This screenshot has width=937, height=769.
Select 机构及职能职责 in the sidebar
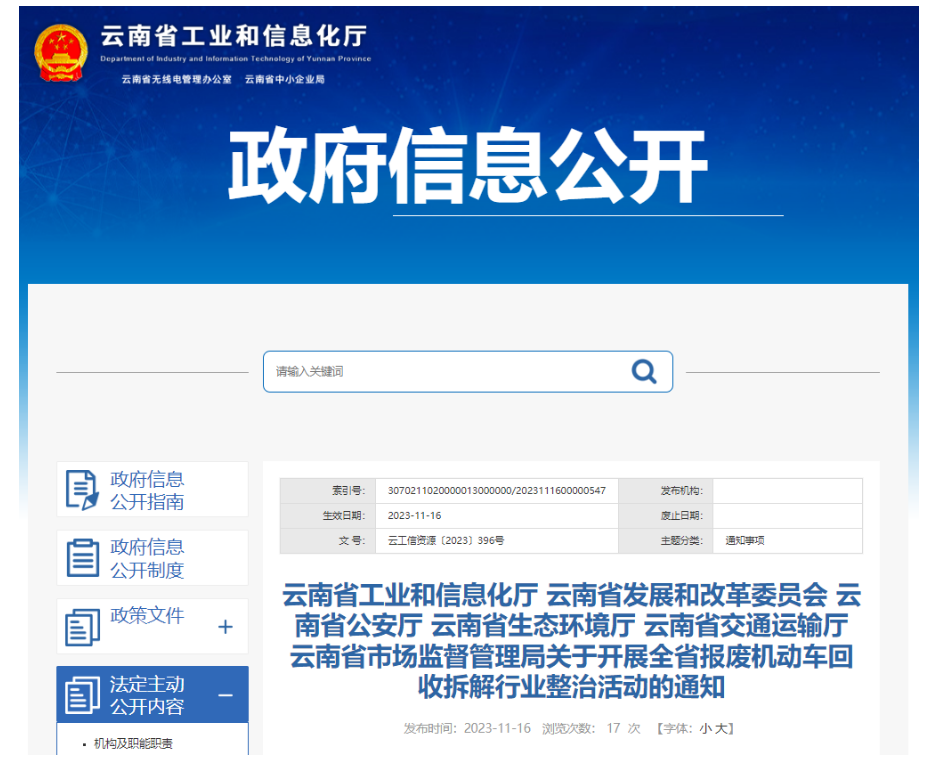tap(133, 744)
